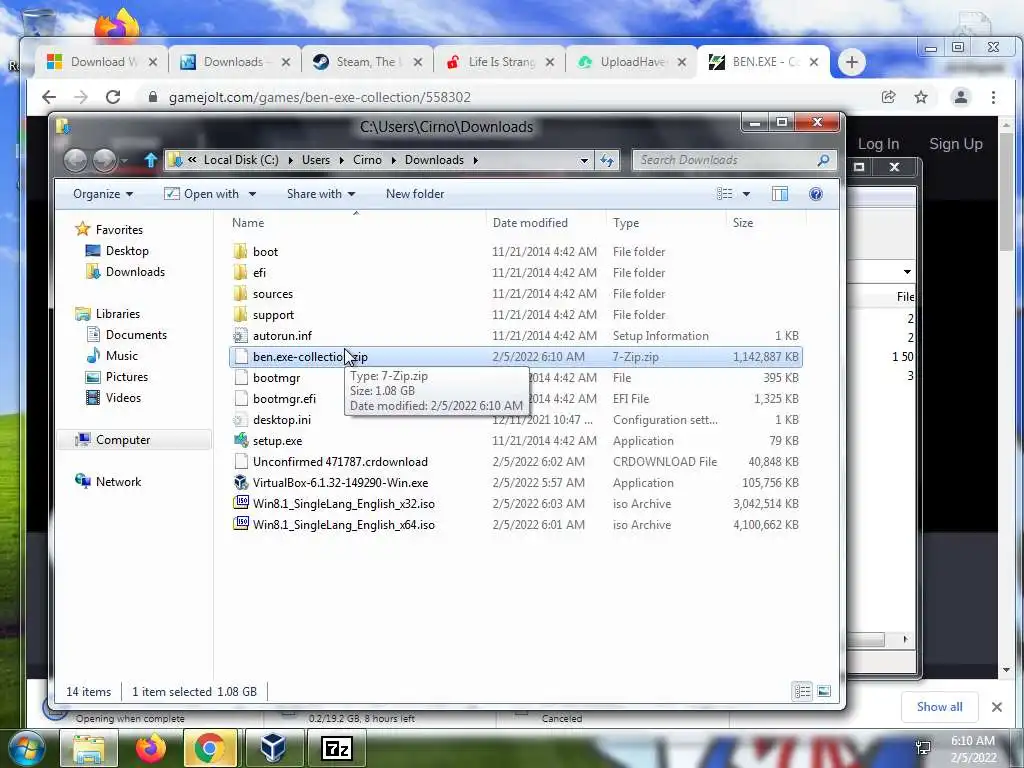1024x768 pixels.
Task: Click the Chrome address bar URL
Action: pyautogui.click(x=319, y=97)
